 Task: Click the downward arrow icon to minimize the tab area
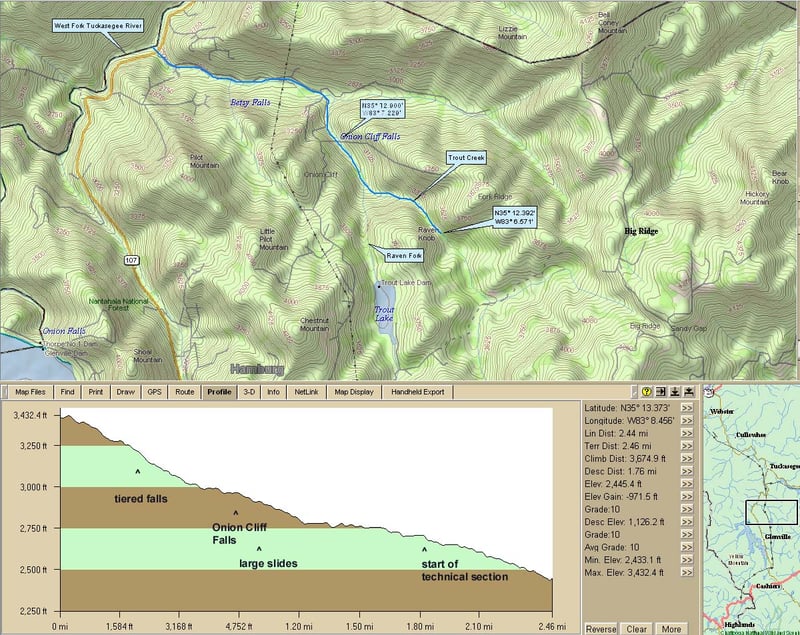click(674, 392)
